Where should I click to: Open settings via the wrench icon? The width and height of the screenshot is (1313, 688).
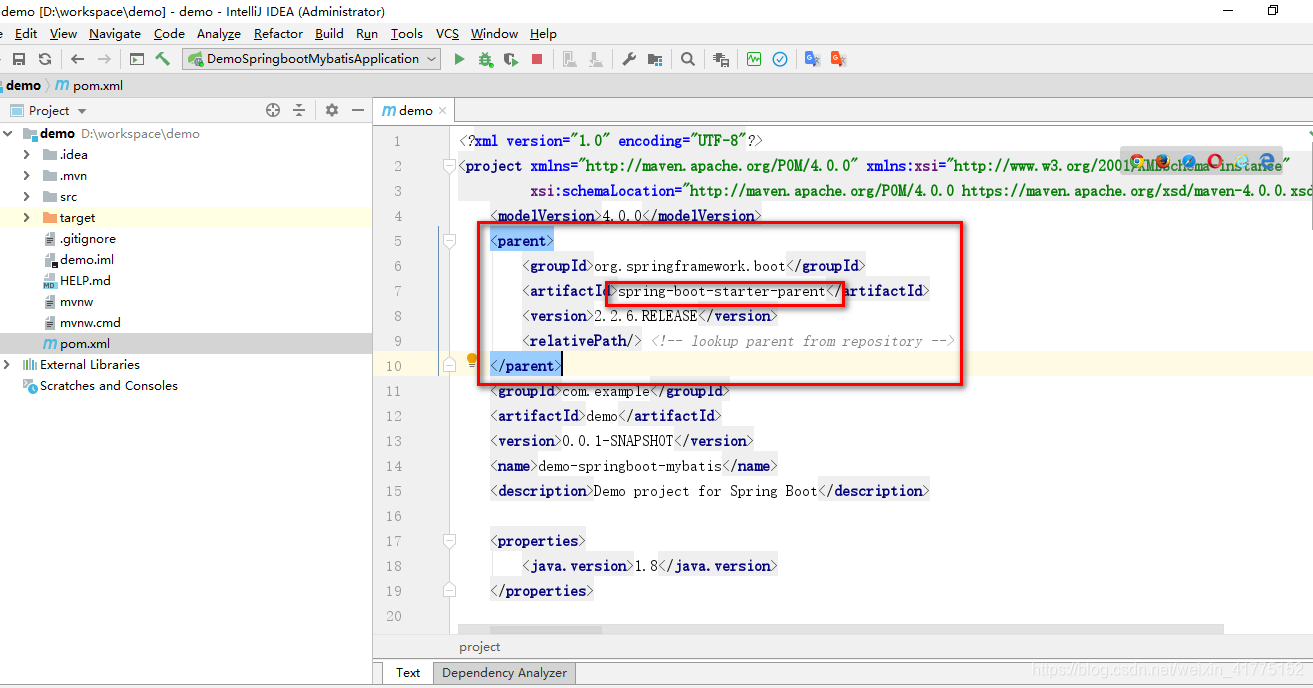629,59
